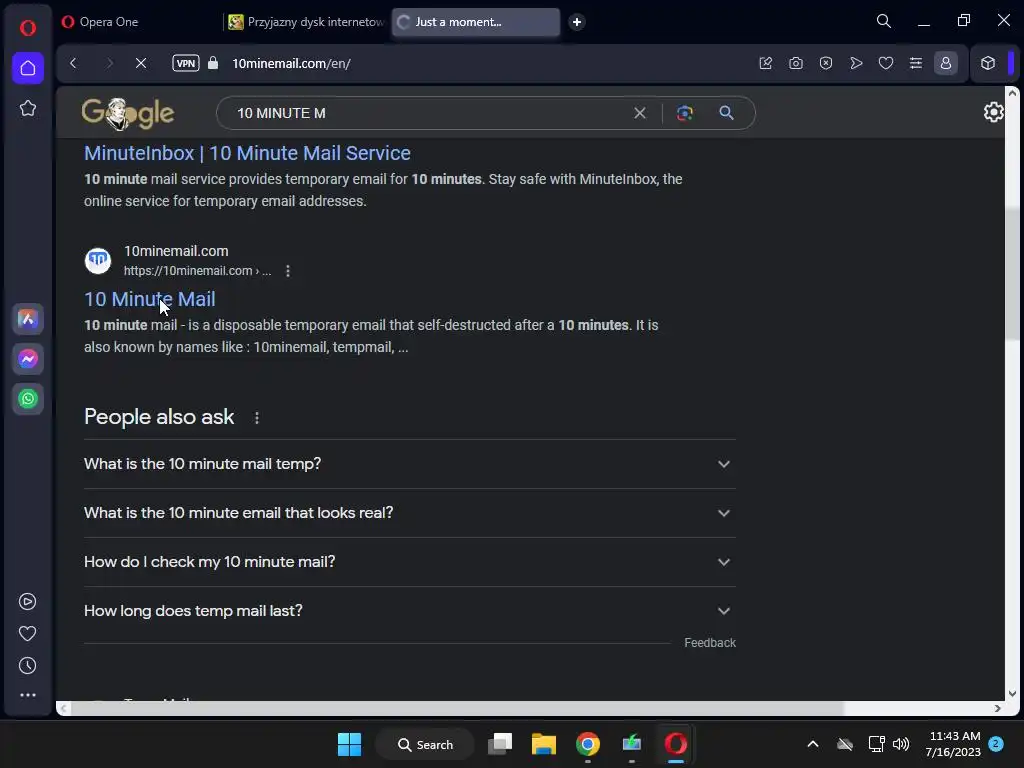This screenshot has height=768, width=1024.
Task: Open Google Chrome from the taskbar
Action: point(588,744)
